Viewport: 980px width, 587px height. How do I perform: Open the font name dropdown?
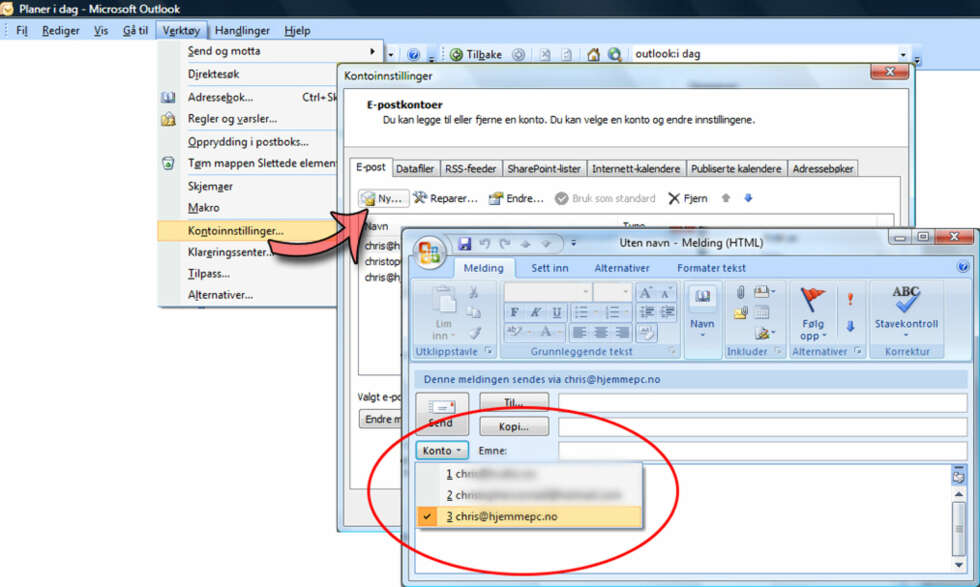(x=586, y=291)
